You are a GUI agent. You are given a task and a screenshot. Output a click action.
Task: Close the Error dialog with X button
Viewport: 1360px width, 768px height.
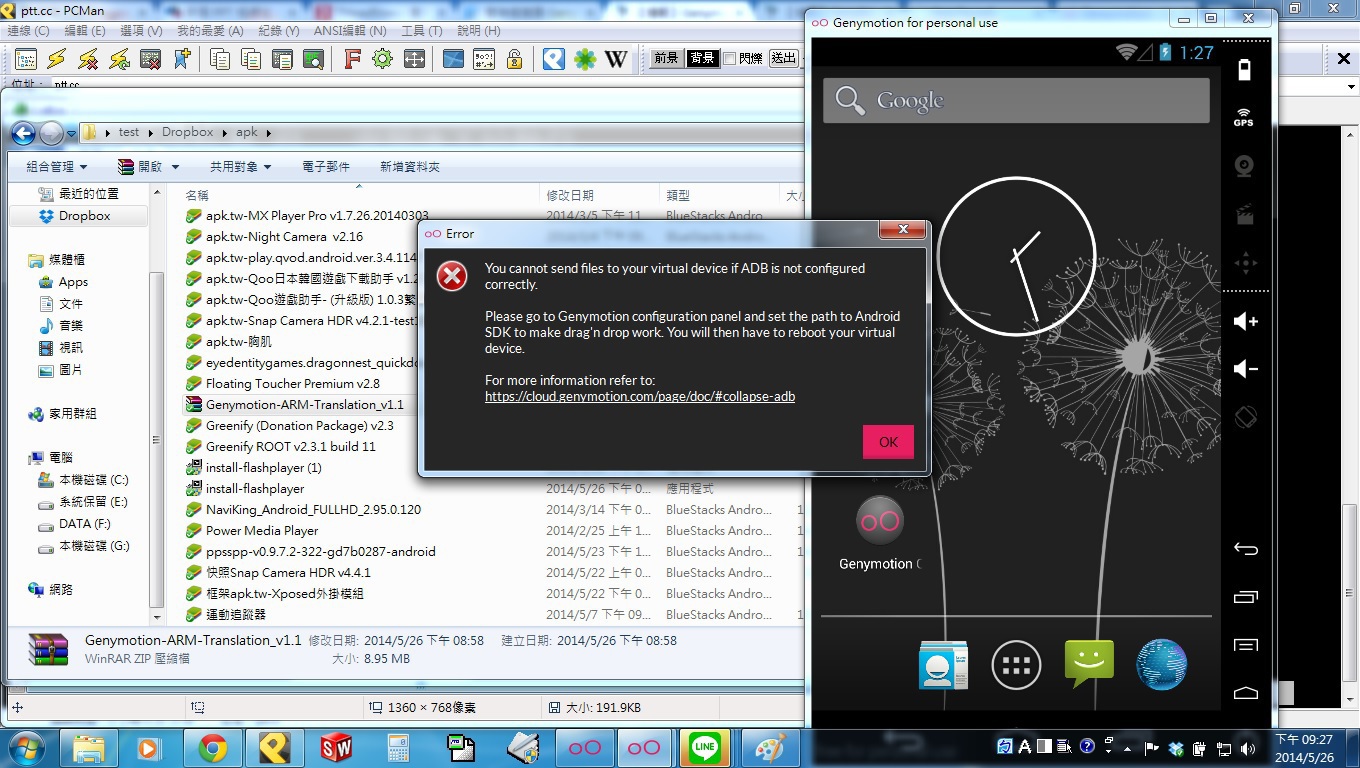tap(903, 230)
